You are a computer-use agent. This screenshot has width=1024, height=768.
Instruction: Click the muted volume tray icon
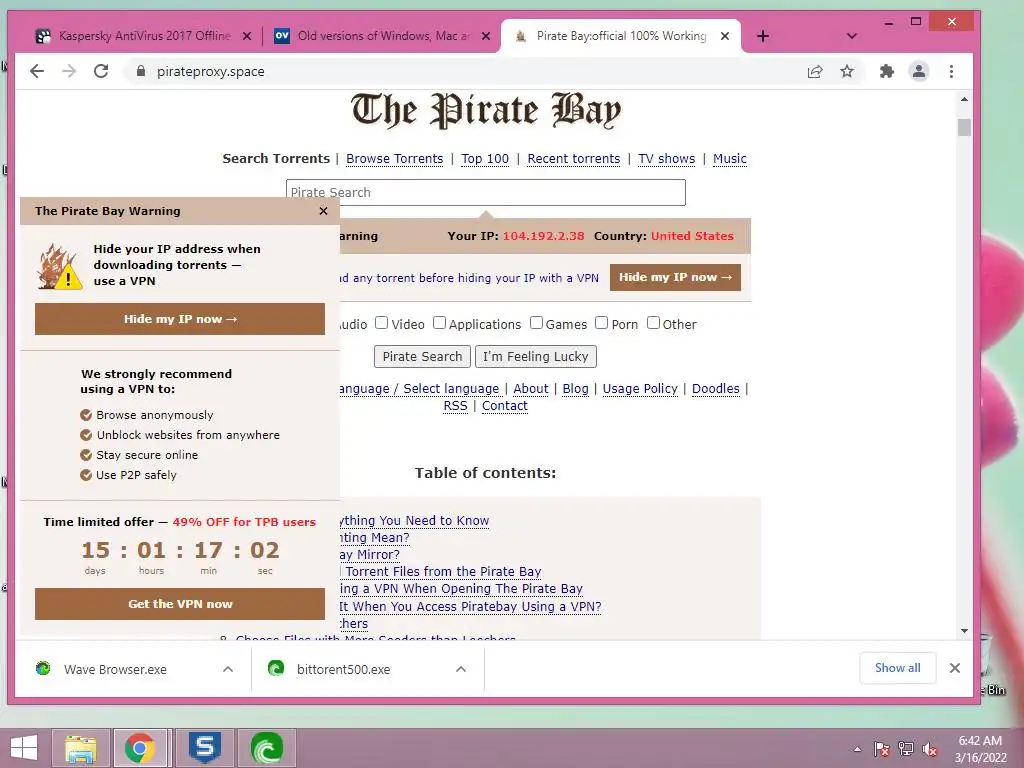pyautogui.click(x=930, y=749)
